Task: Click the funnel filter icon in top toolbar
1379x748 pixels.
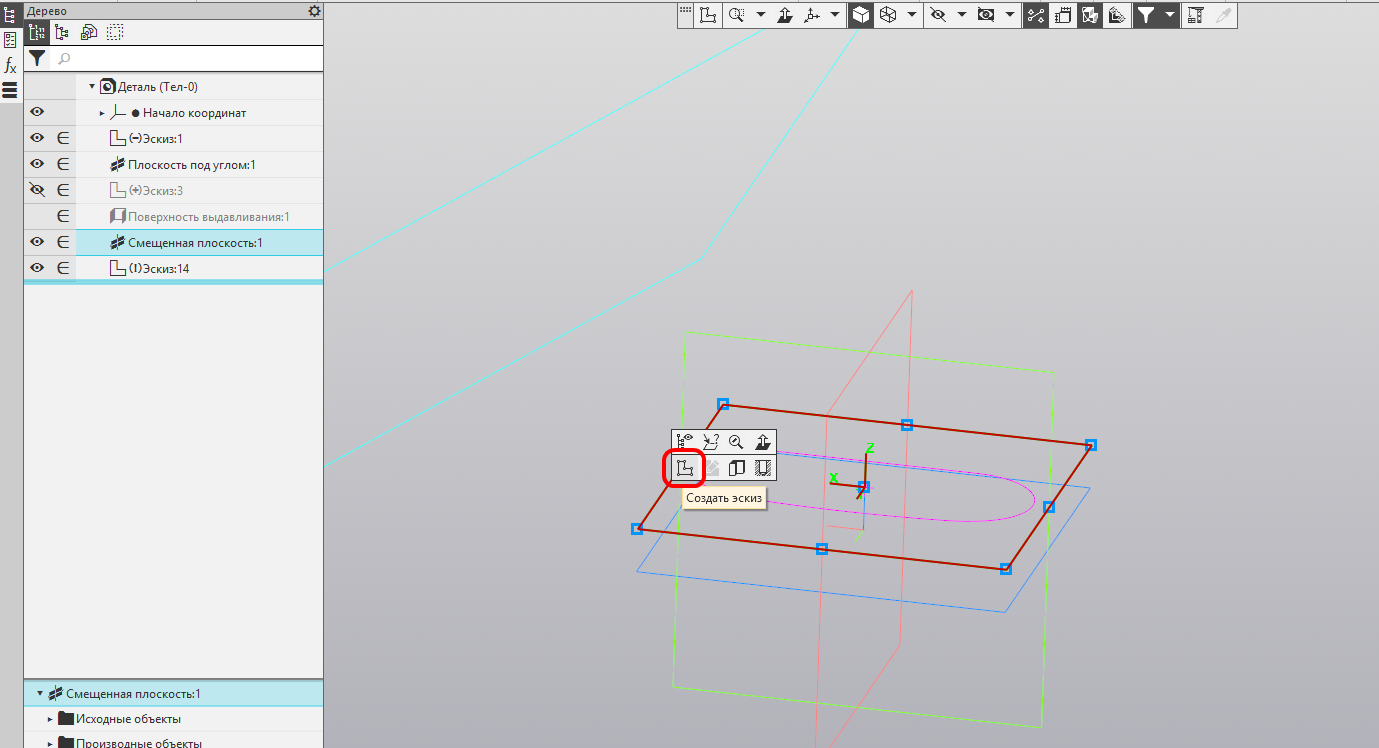Action: [x=1146, y=15]
